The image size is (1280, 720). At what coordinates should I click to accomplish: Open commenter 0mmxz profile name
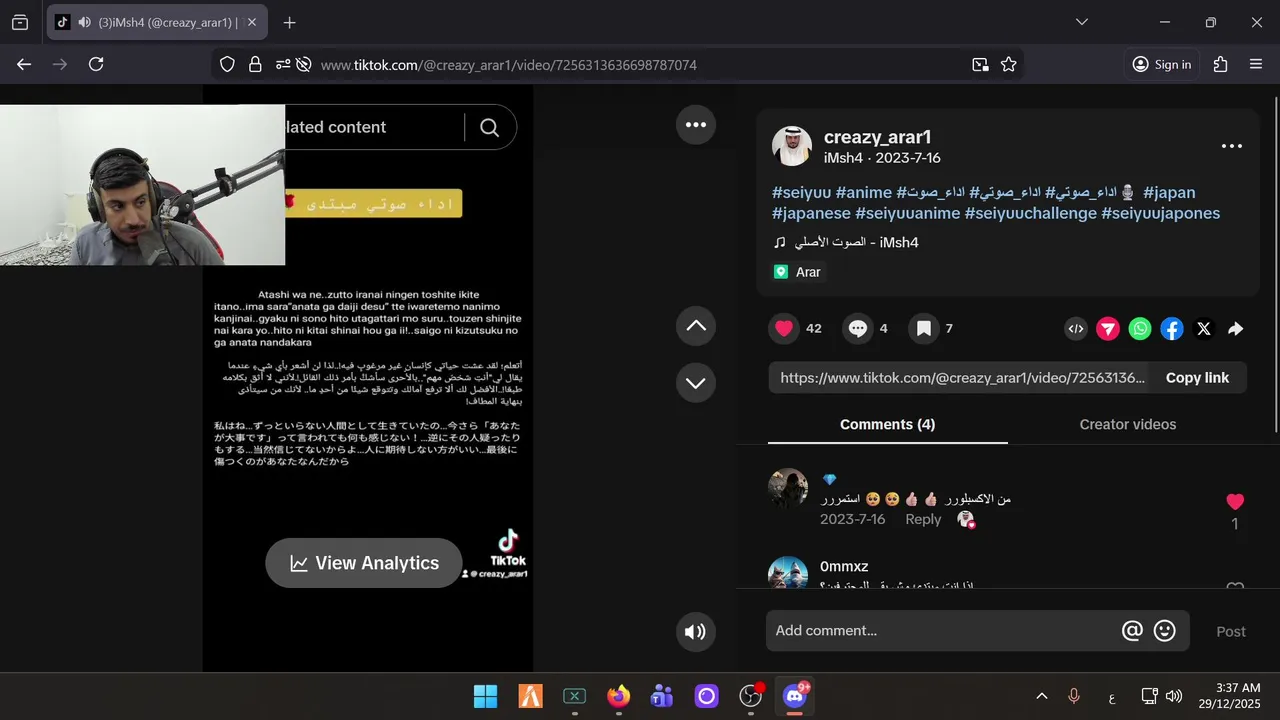coord(844,567)
